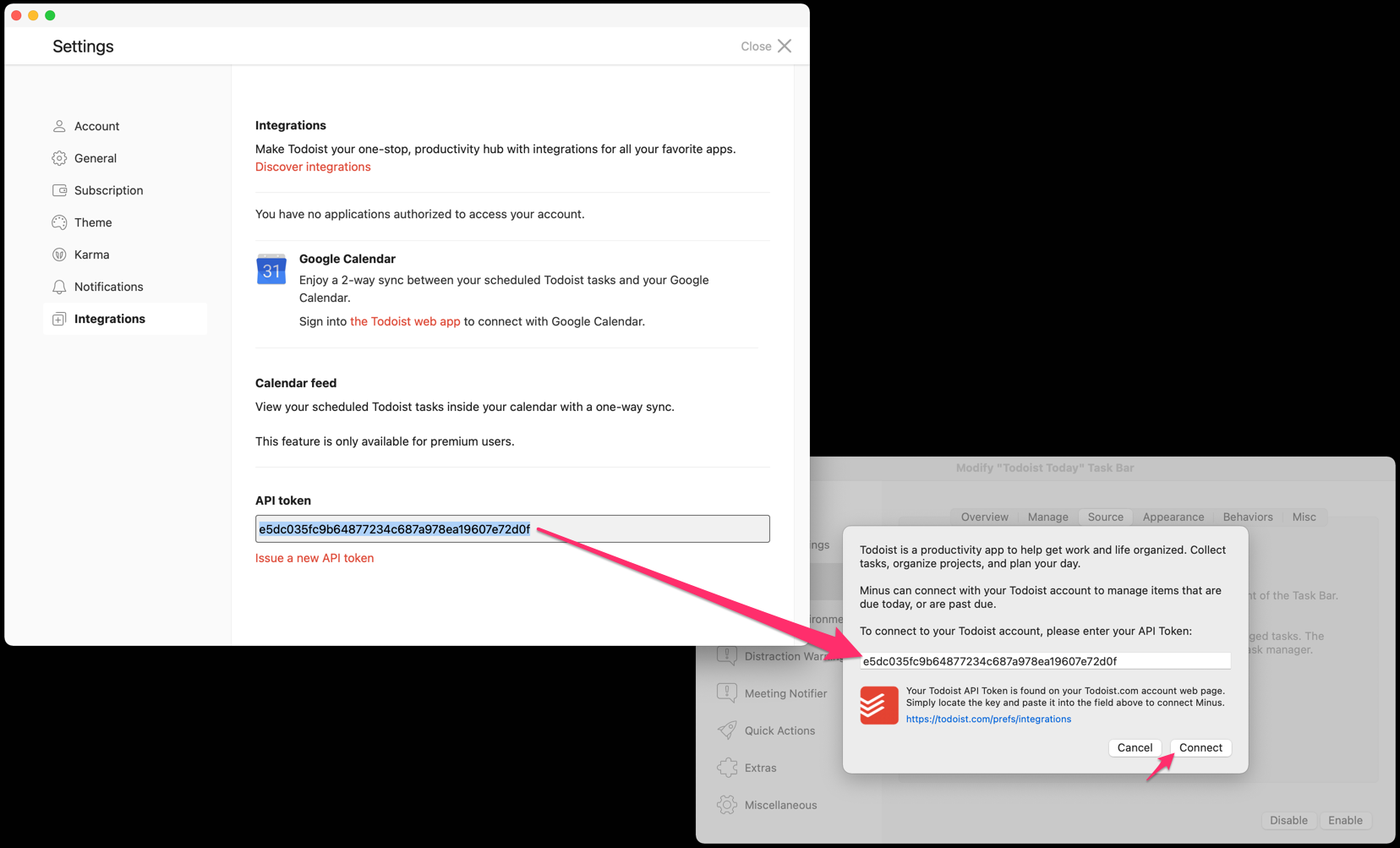Click the Integrations plus-box icon
The width and height of the screenshot is (1400, 848).
point(59,319)
